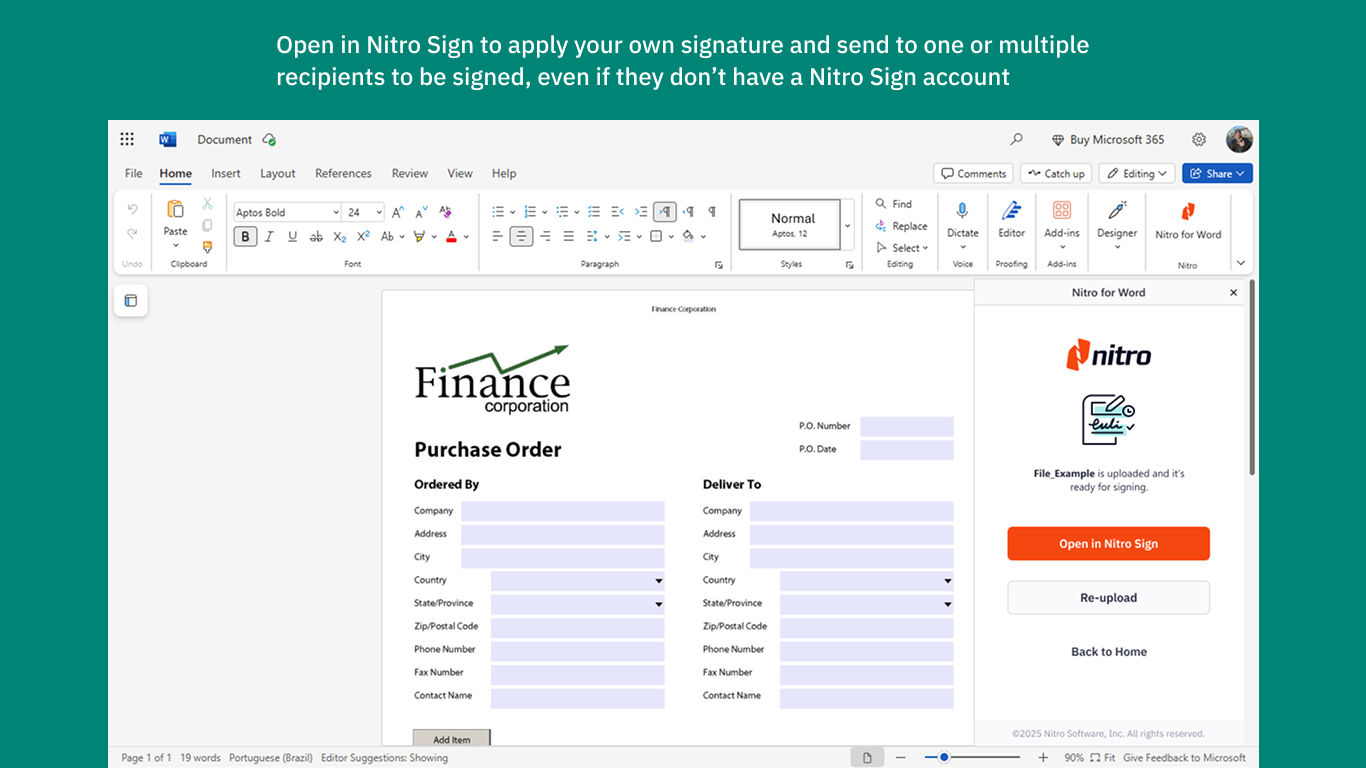Open the Designer tool in ribbon

point(1117,211)
